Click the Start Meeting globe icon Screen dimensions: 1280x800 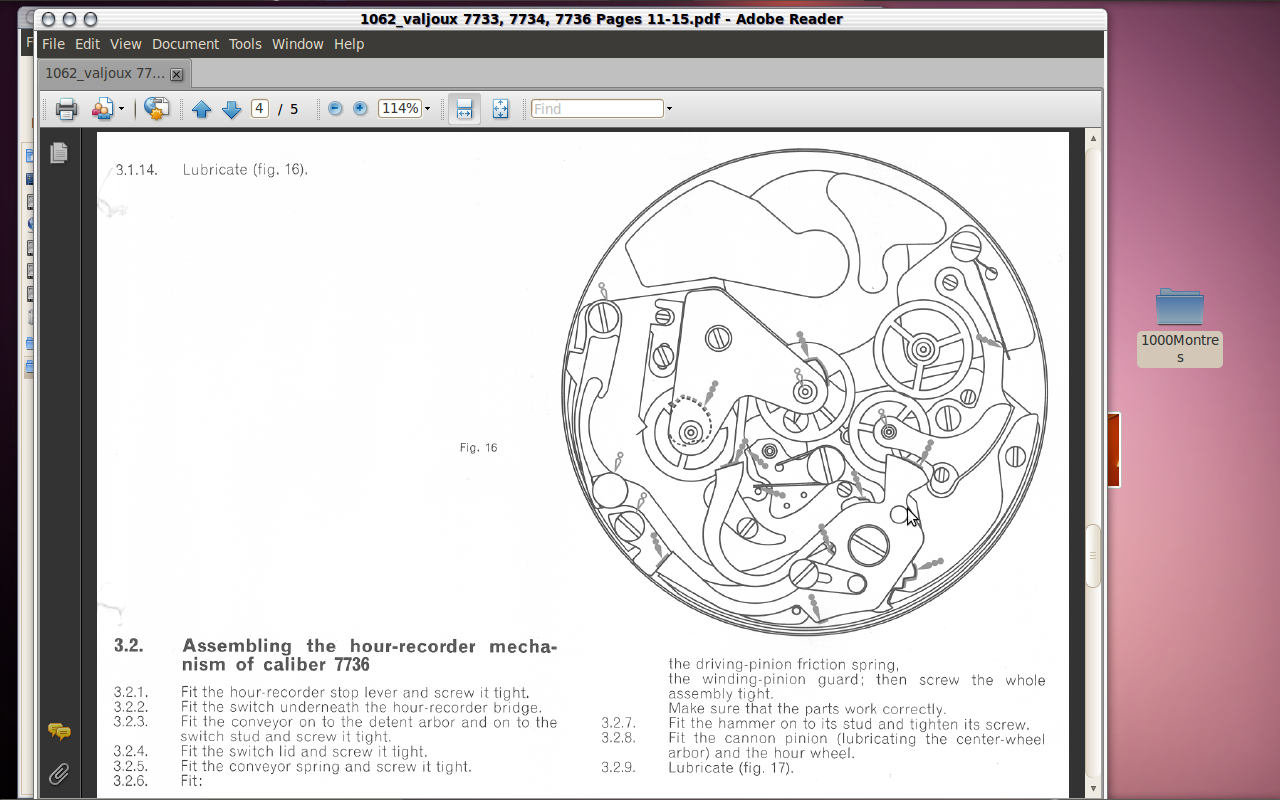[x=156, y=109]
